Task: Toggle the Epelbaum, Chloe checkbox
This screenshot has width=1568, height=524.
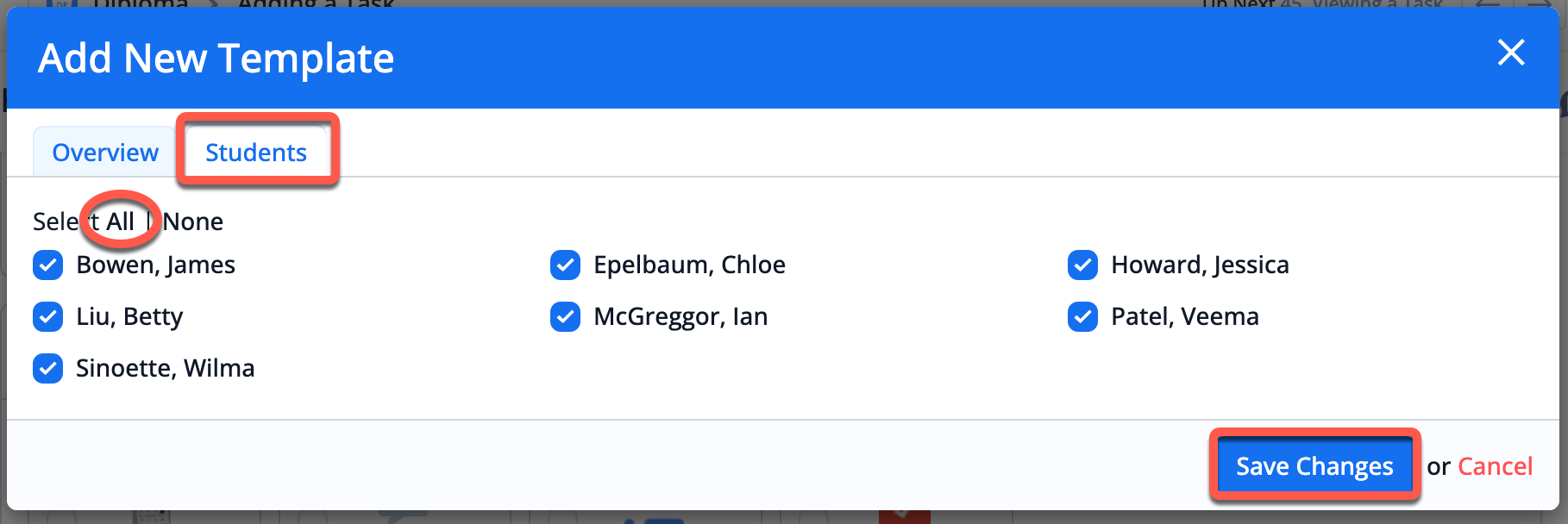Action: pyautogui.click(x=566, y=265)
